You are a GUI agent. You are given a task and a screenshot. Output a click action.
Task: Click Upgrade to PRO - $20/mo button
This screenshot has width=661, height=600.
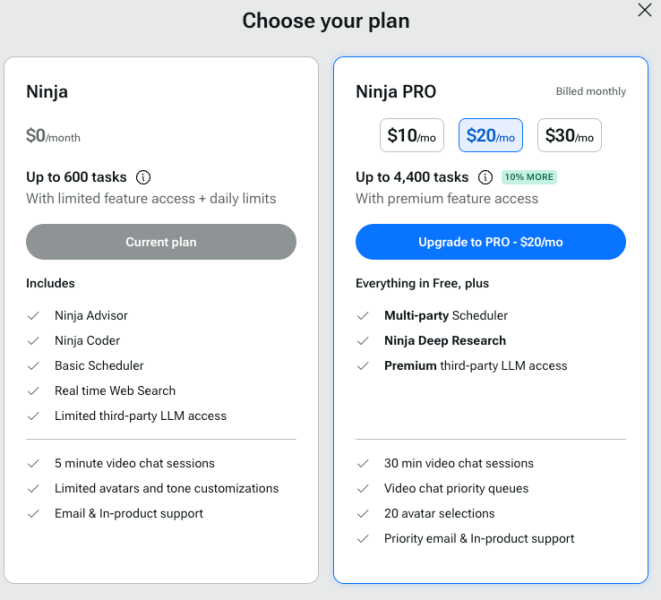[491, 242]
